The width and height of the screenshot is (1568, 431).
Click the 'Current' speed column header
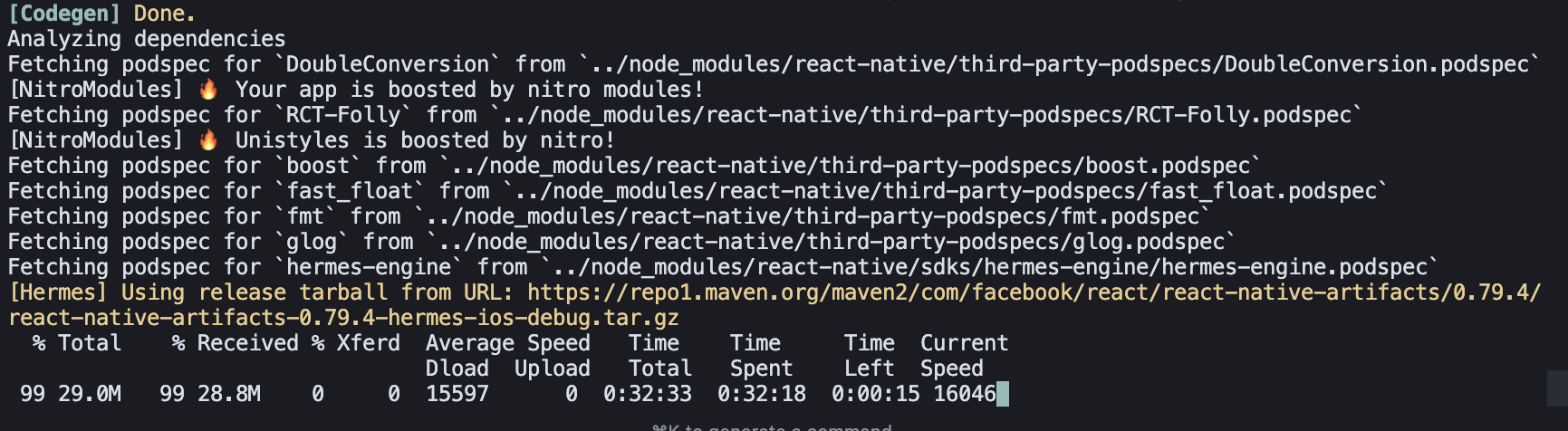coord(964,343)
